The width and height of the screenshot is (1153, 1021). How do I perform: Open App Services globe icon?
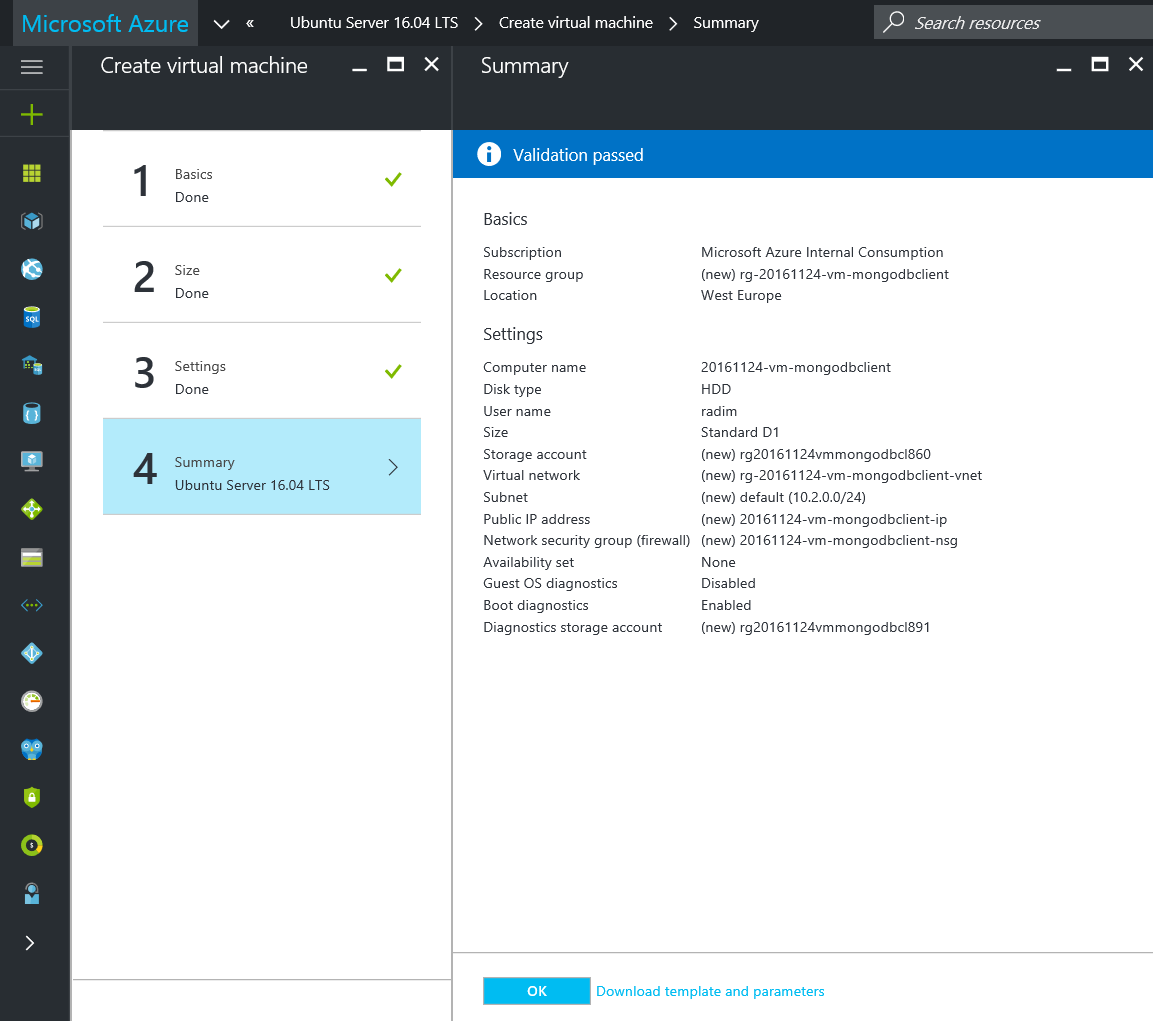tap(32, 269)
